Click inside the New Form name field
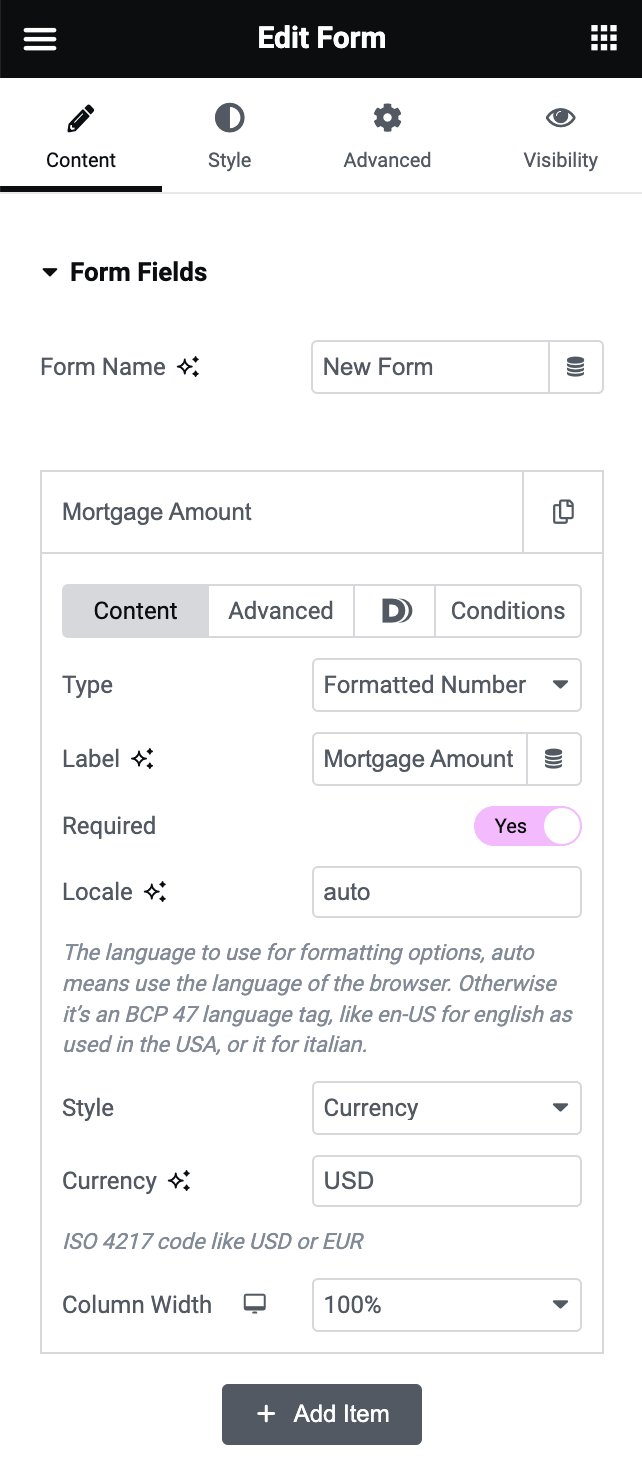The width and height of the screenshot is (642, 1468). point(430,367)
